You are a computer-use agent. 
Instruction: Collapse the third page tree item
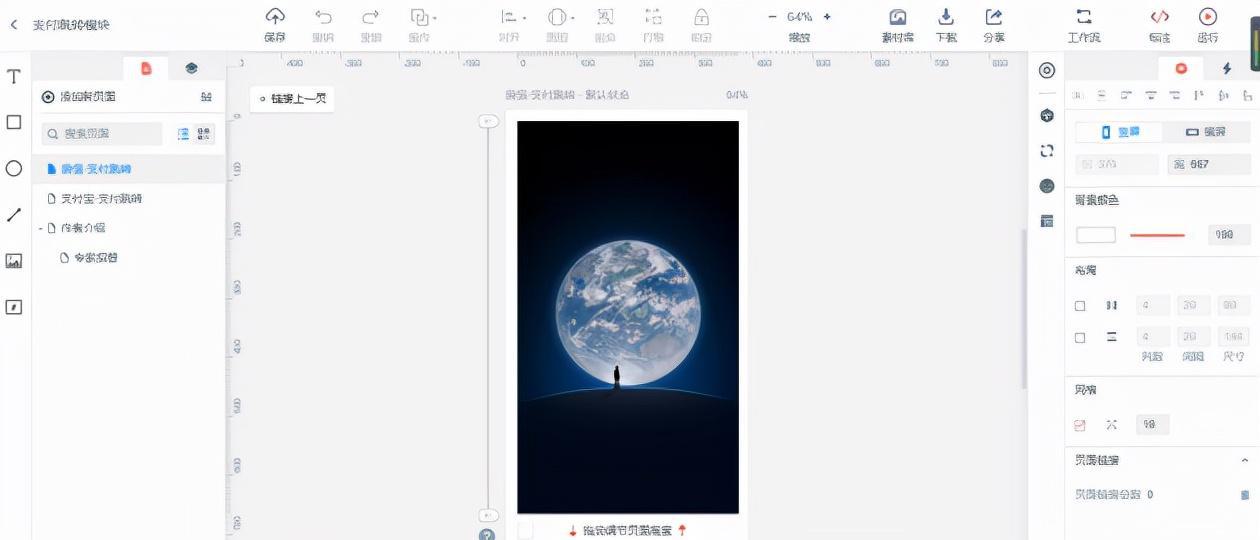[x=41, y=228]
